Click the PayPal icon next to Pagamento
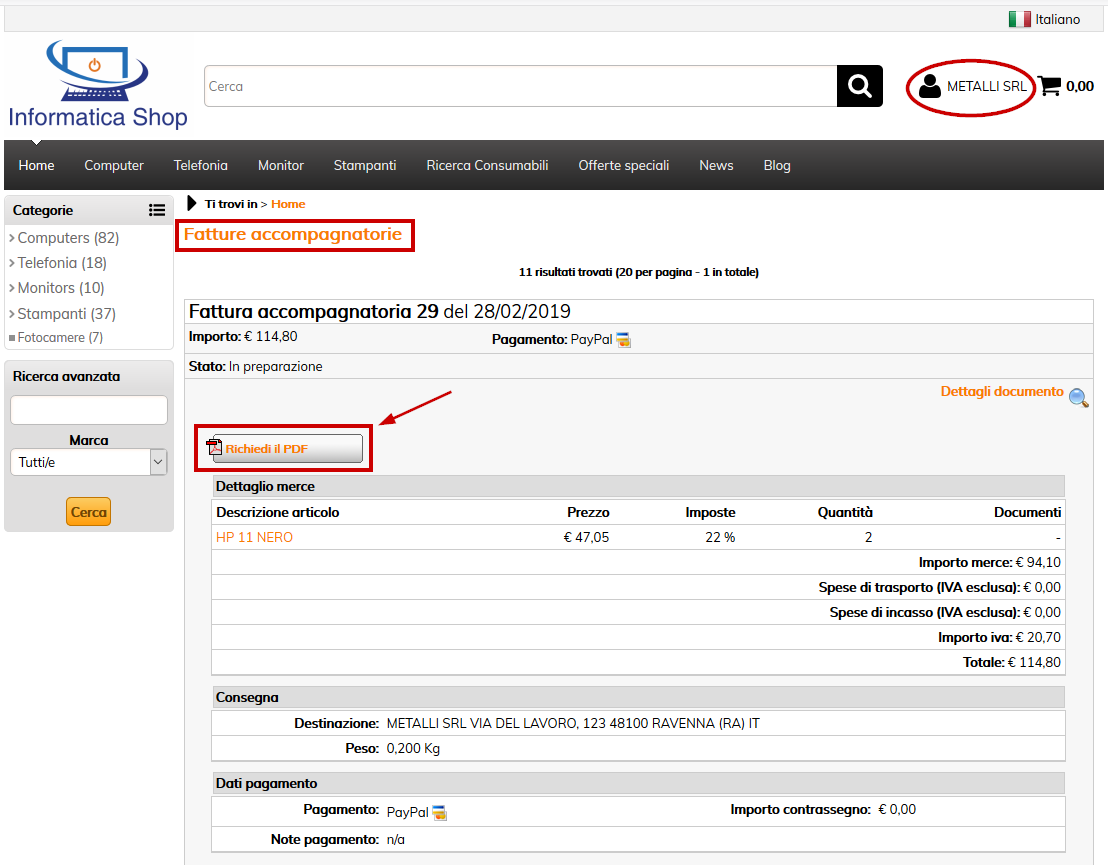The width and height of the screenshot is (1108, 865). pyautogui.click(x=622, y=339)
